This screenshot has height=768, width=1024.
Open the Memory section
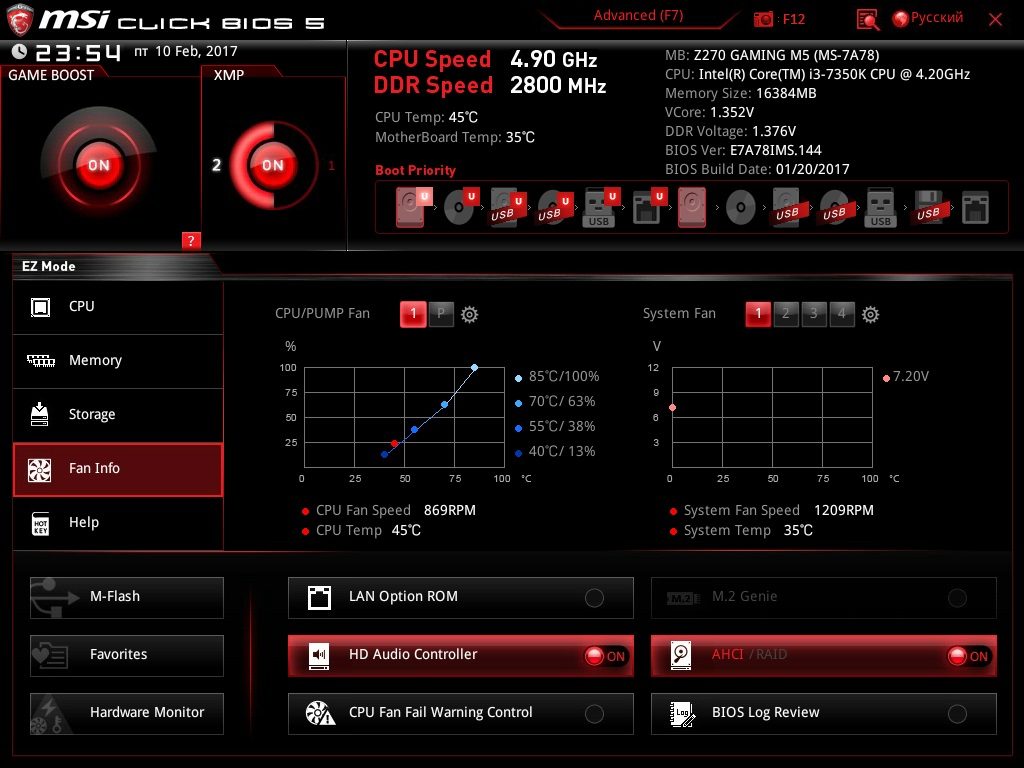click(118, 361)
